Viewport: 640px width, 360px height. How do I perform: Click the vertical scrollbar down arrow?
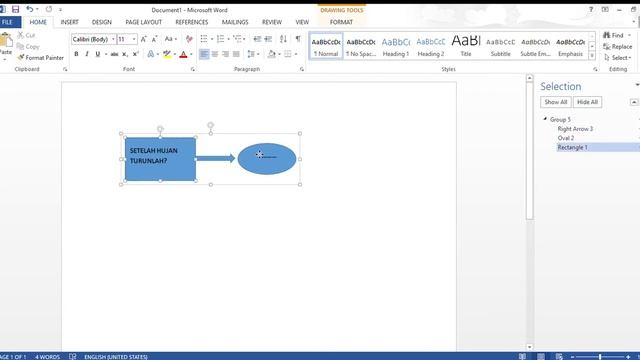(529, 347)
